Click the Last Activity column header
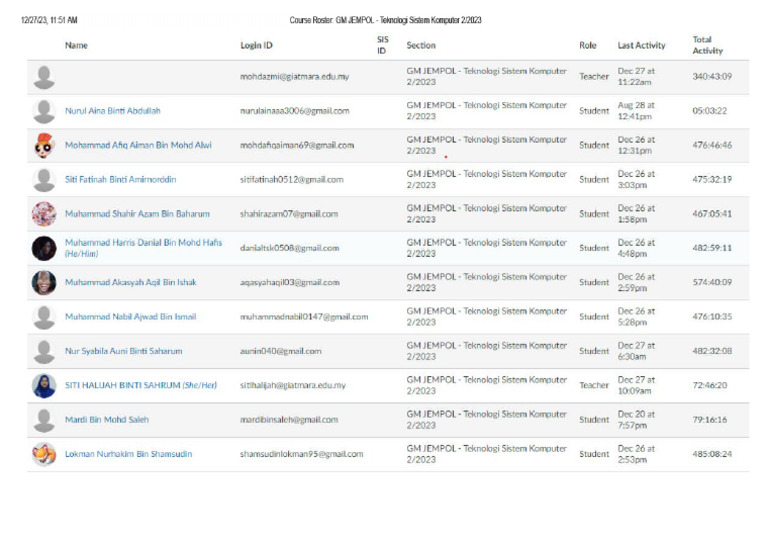Viewport: 768px width, 543px height. pos(641,45)
